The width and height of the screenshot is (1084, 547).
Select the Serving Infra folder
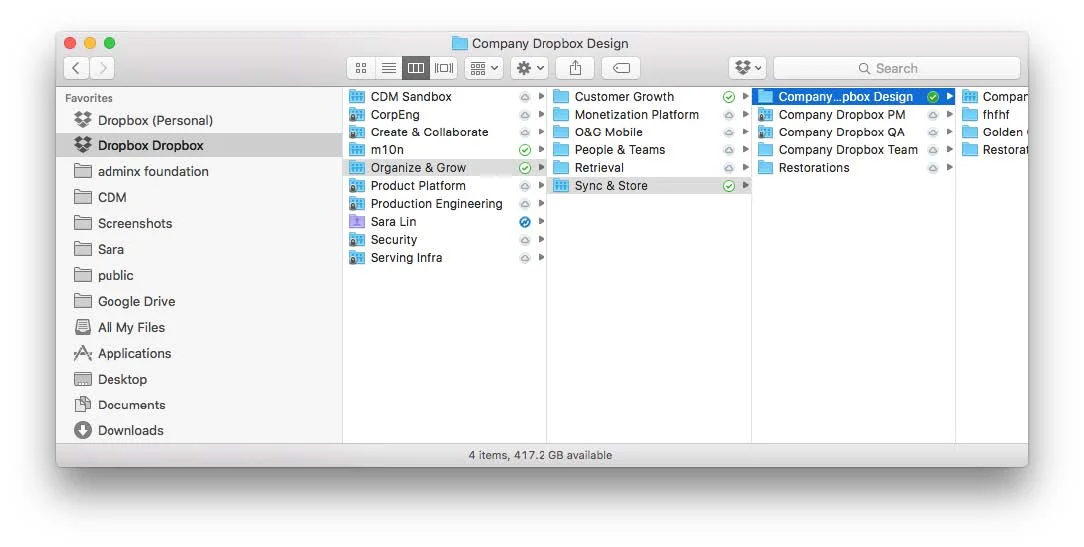445,257
